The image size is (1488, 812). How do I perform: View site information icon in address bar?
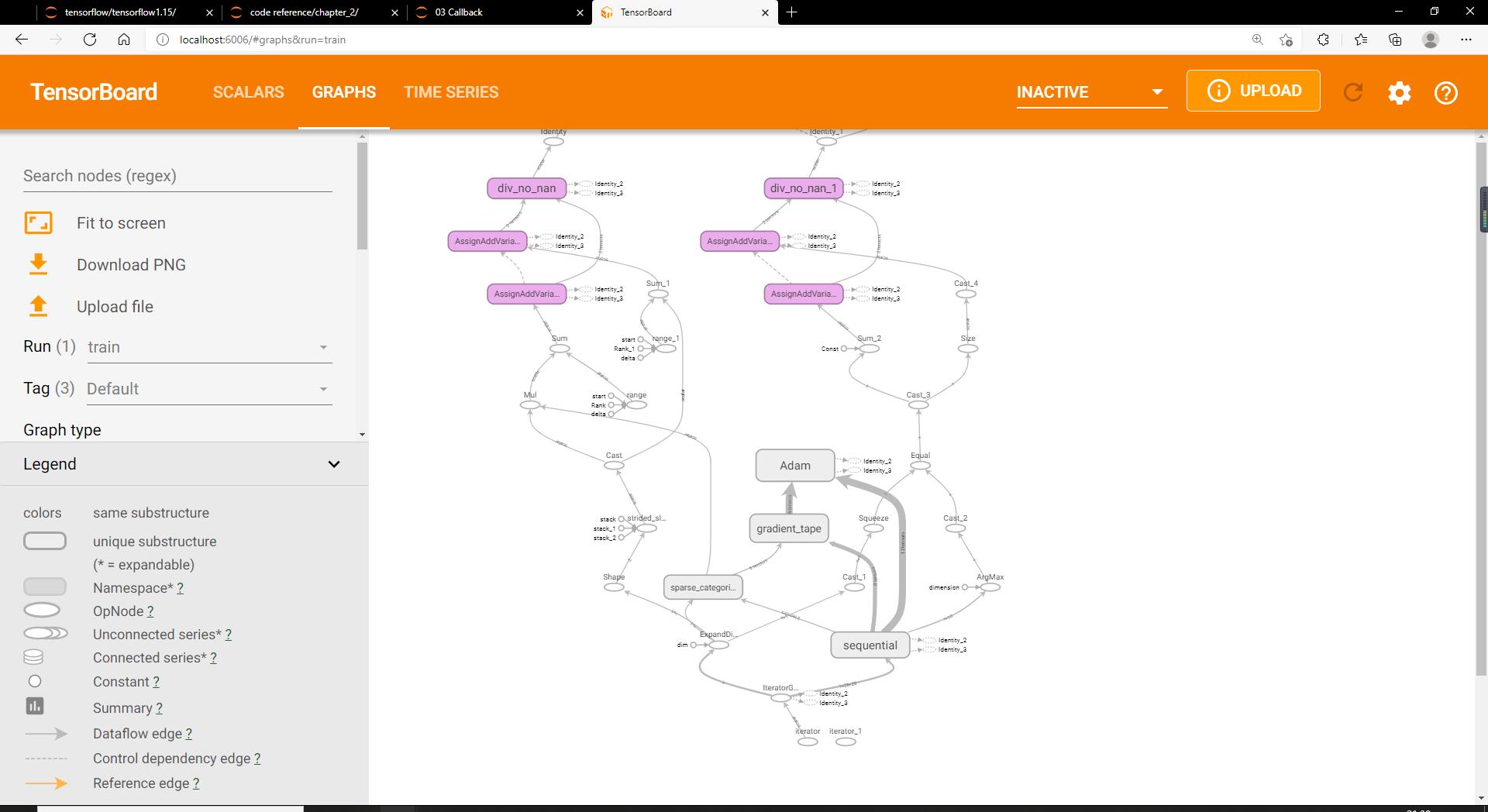click(163, 40)
